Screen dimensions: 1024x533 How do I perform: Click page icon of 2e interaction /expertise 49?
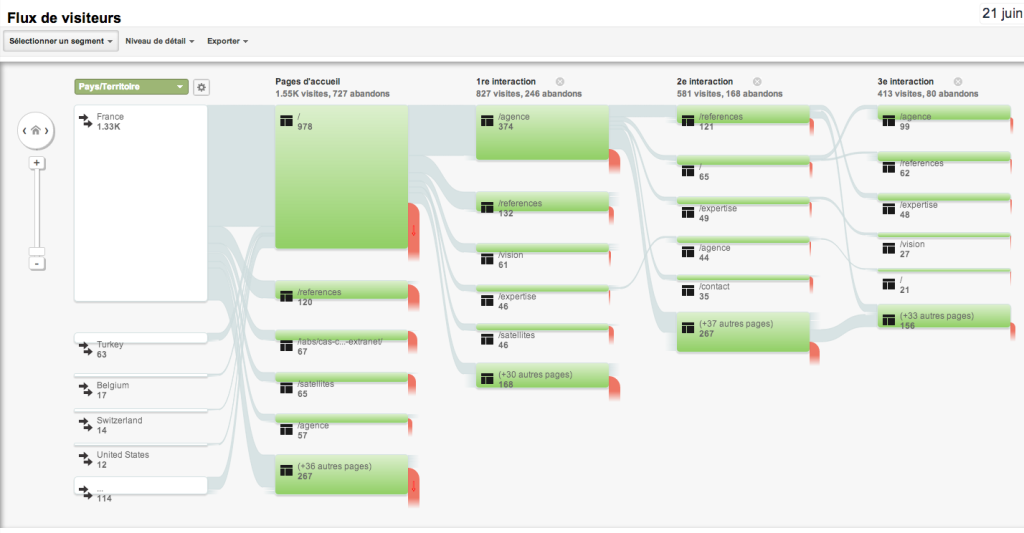(x=688, y=212)
